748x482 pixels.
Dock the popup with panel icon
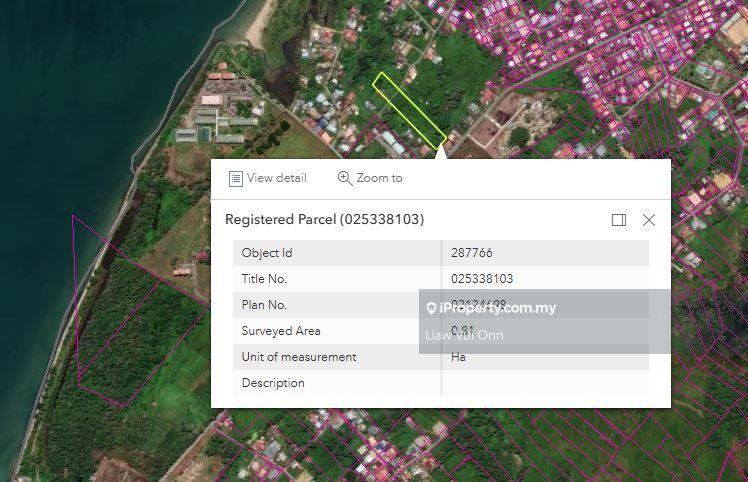point(619,220)
